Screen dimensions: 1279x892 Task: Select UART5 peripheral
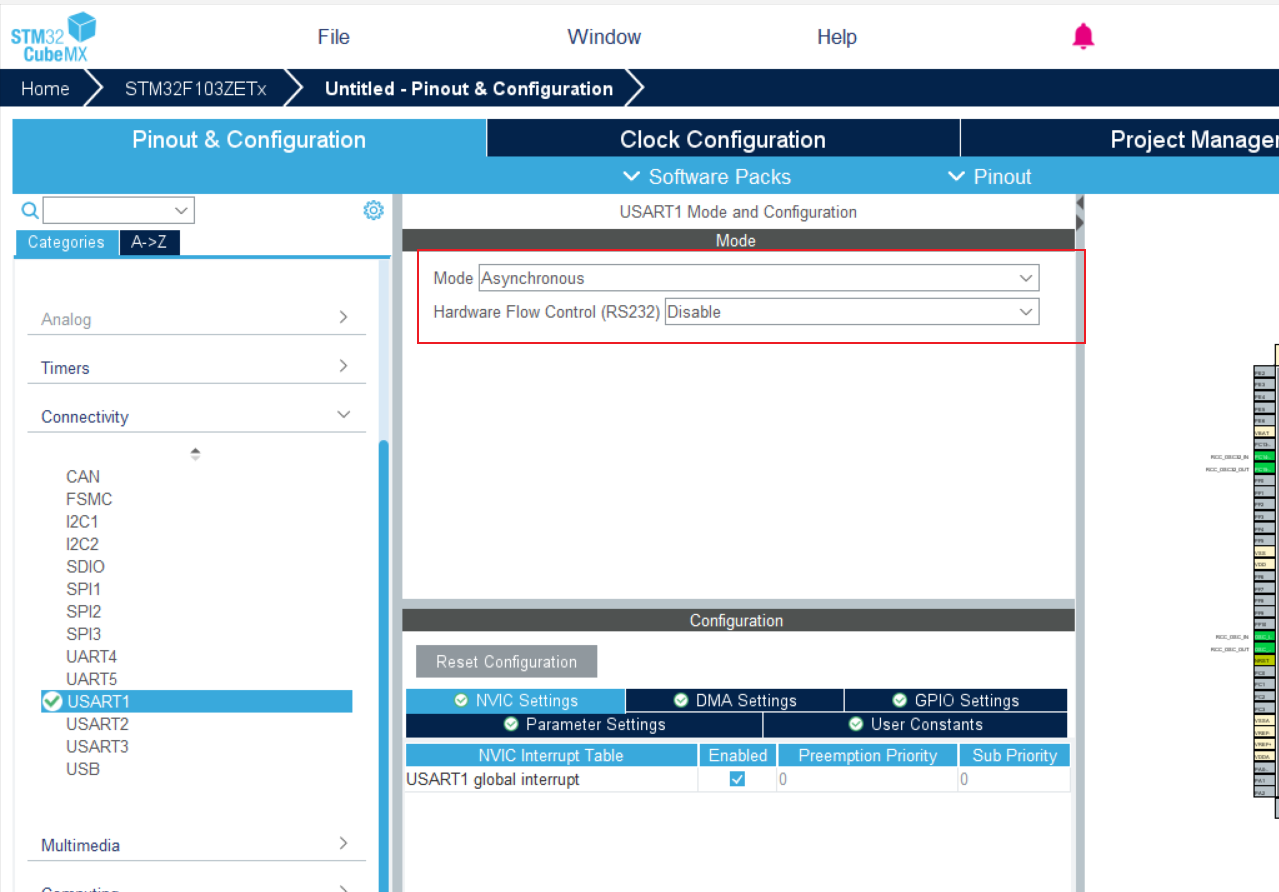[91, 679]
